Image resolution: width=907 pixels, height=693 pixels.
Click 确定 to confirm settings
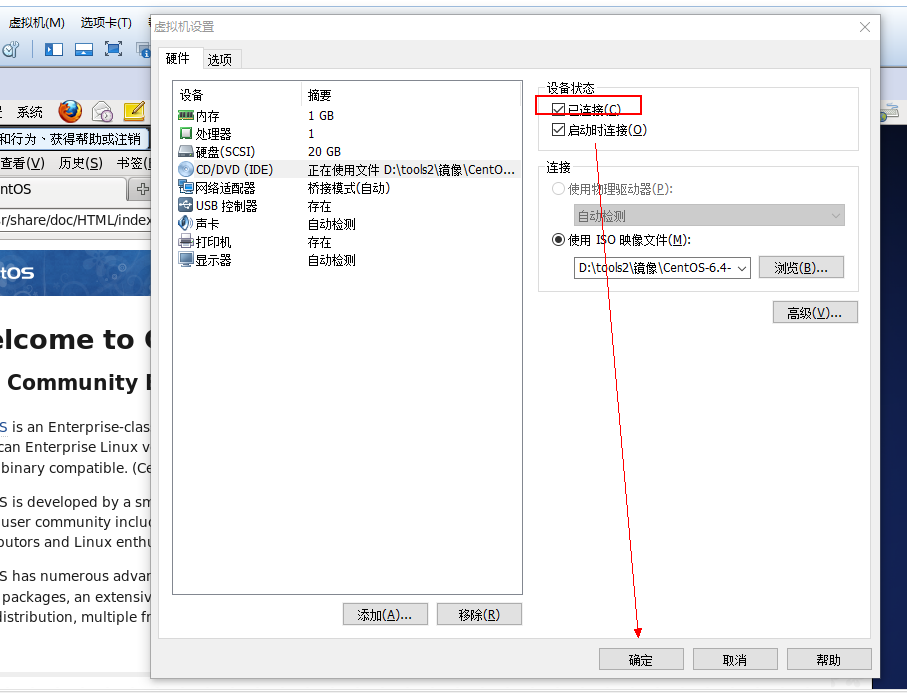(641, 660)
